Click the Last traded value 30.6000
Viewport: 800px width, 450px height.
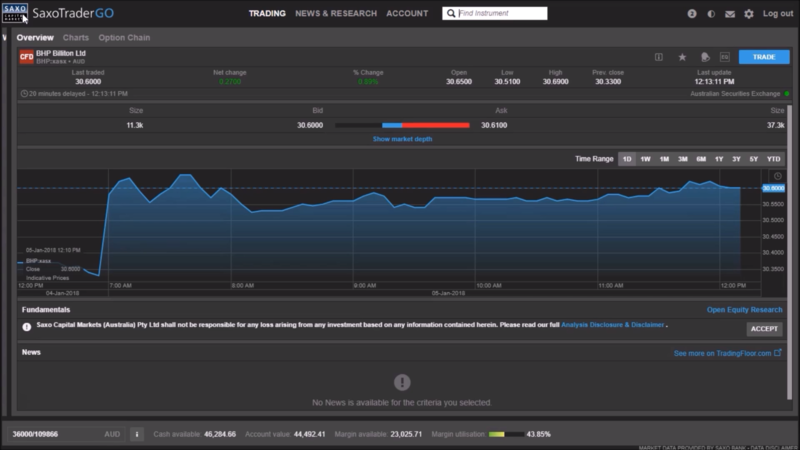pyautogui.click(x=88, y=82)
